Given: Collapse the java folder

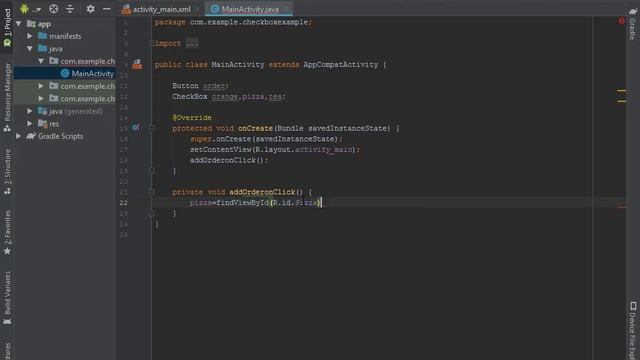Looking at the screenshot, I should 30,49.
